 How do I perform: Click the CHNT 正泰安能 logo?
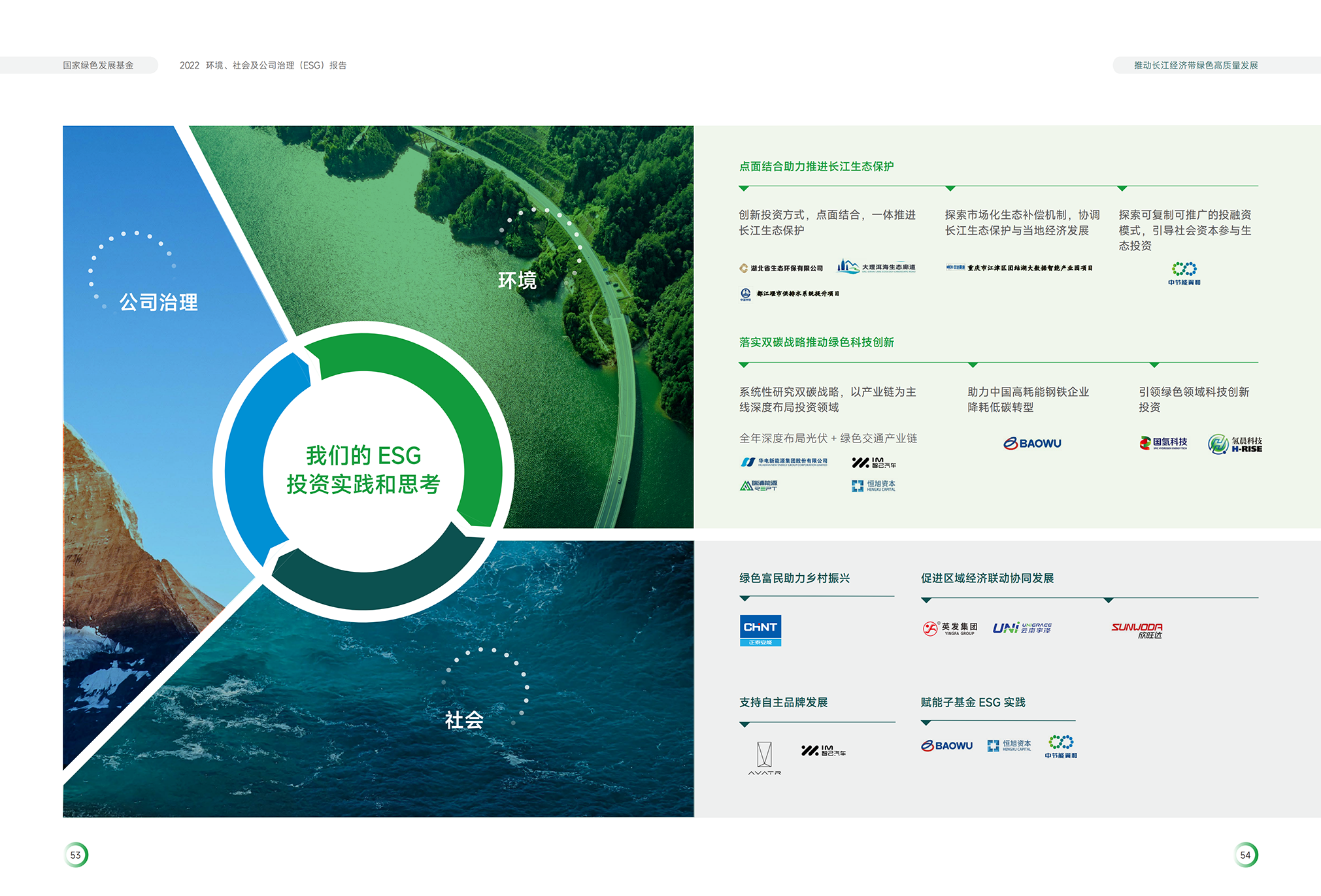760,631
